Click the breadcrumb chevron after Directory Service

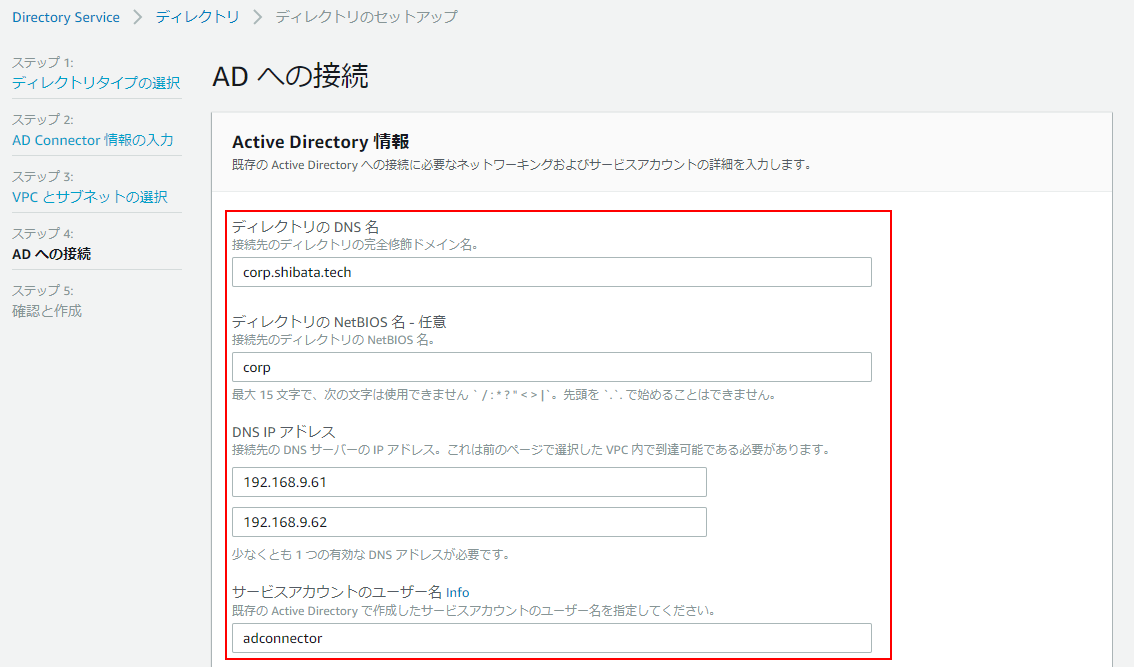[x=136, y=16]
